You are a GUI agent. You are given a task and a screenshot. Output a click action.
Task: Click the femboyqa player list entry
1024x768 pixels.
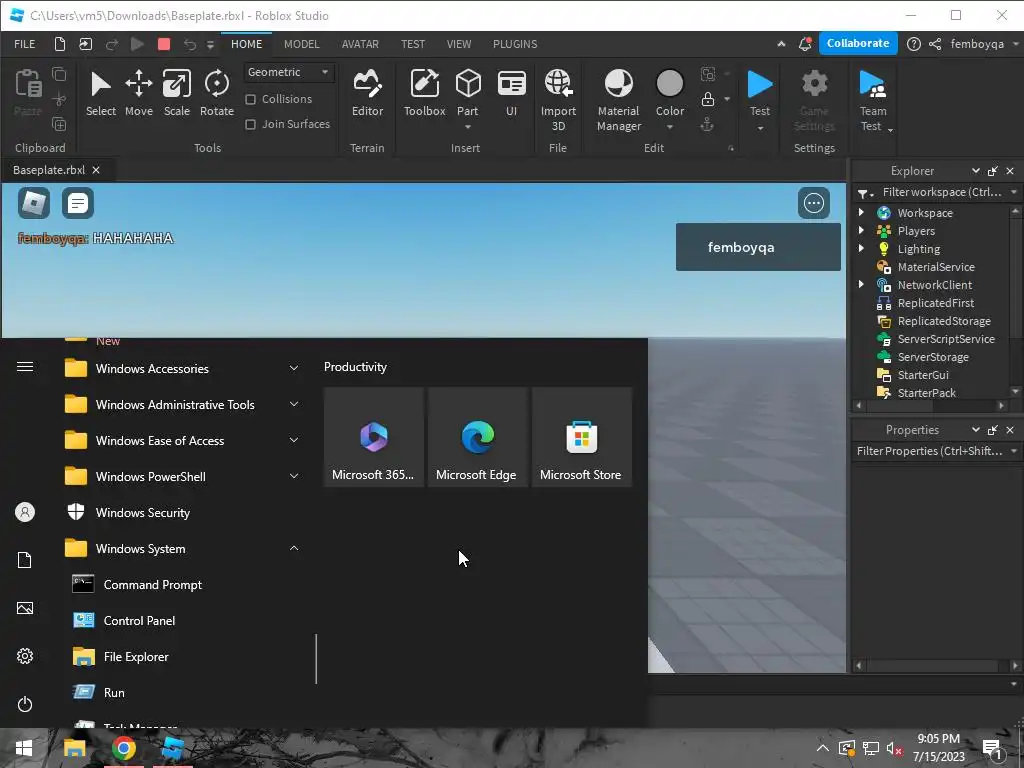758,247
